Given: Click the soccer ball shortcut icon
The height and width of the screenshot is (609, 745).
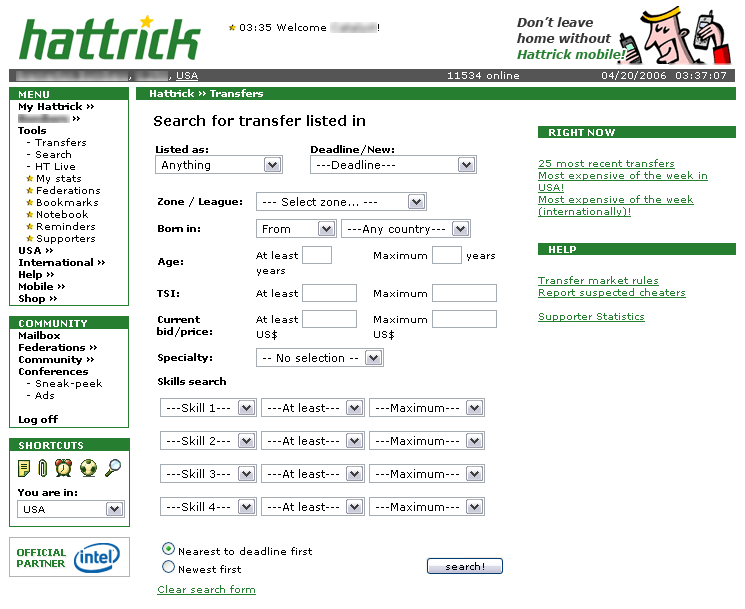Looking at the screenshot, I should pos(89,468).
